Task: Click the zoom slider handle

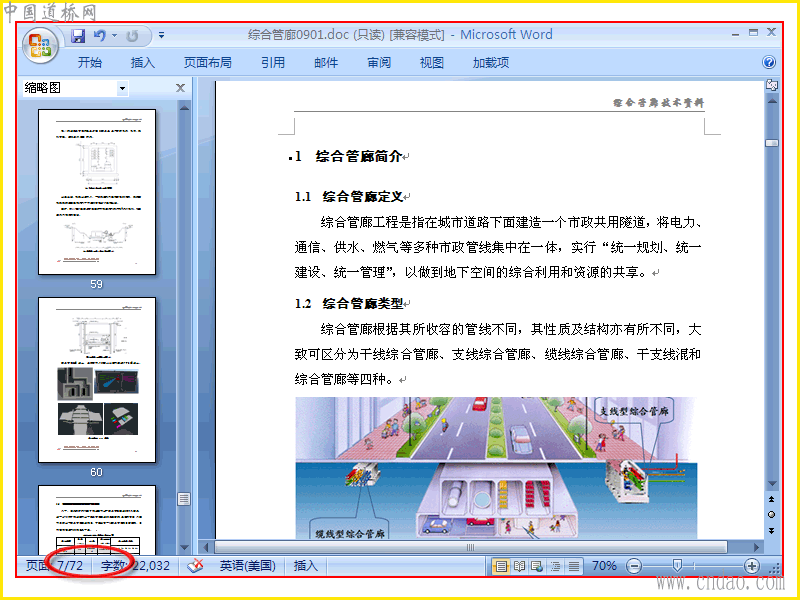Action: [677, 565]
